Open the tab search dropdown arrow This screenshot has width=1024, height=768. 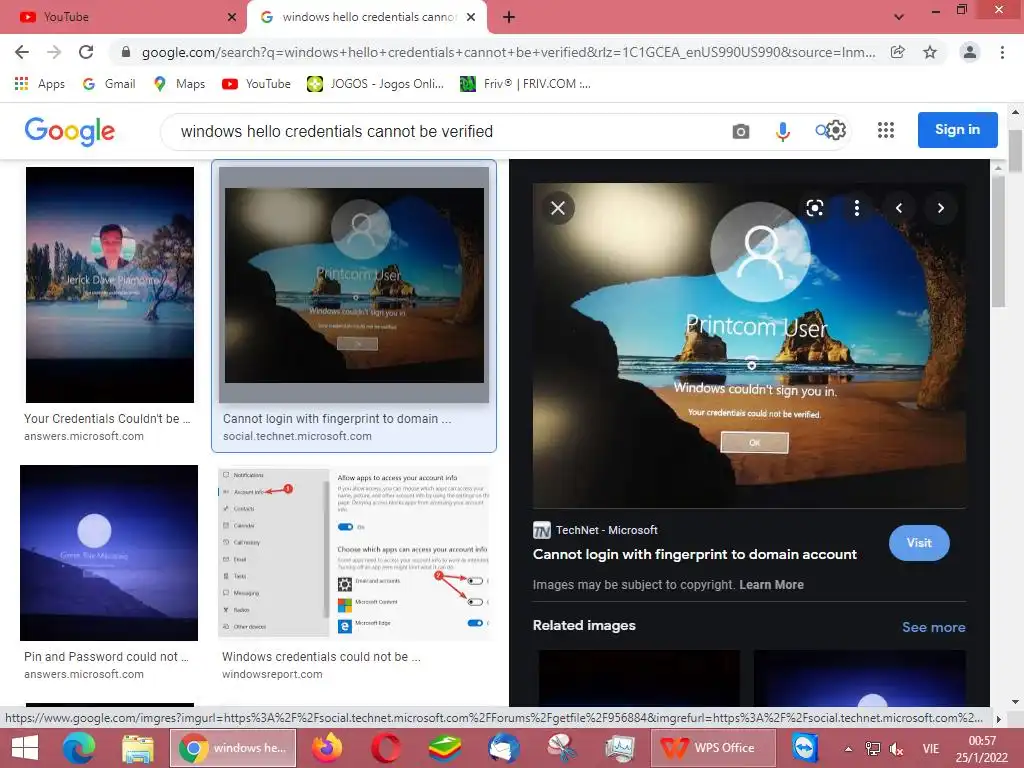pos(899,17)
